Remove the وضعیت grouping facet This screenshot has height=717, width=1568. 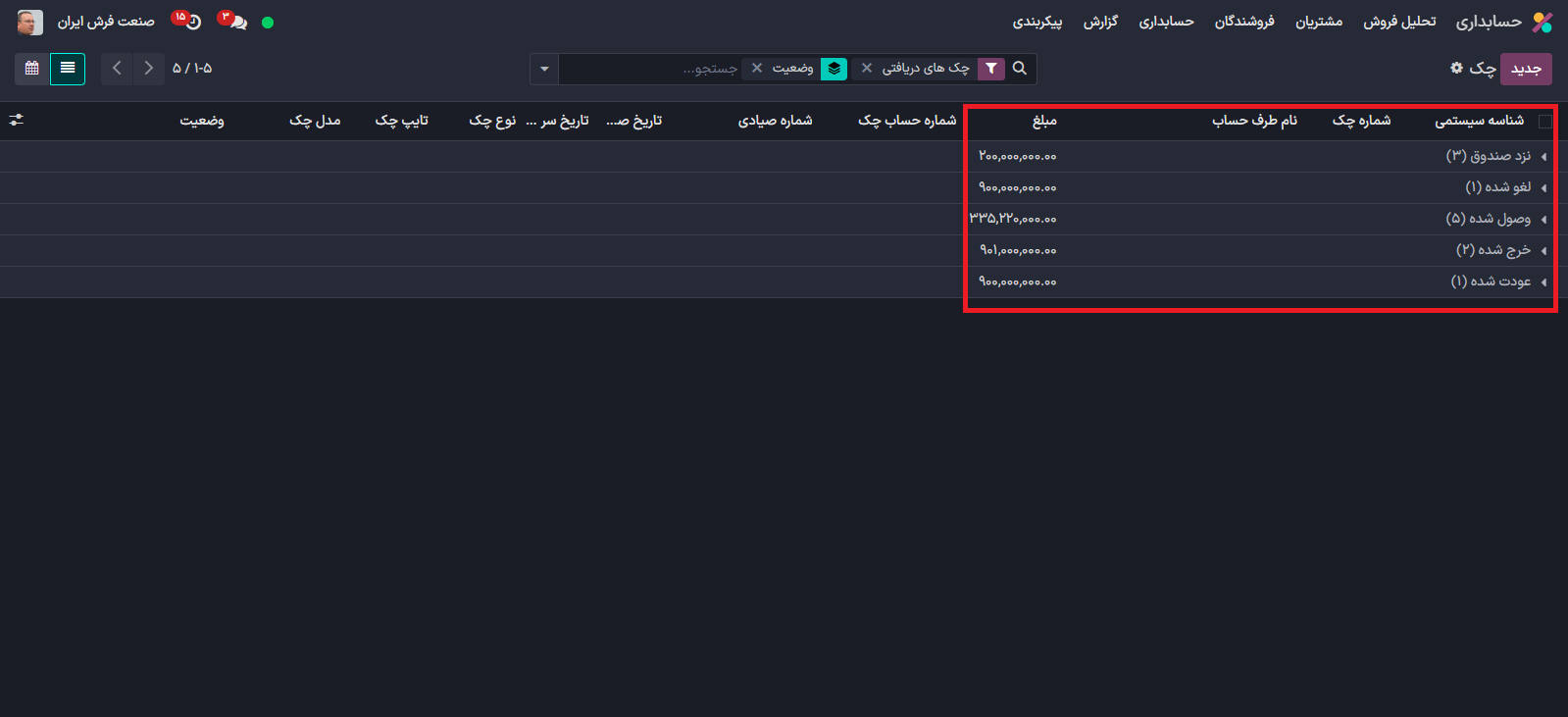pos(757,69)
